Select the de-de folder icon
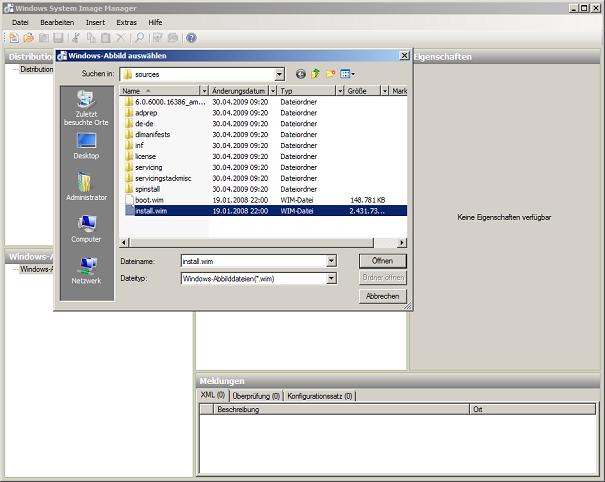605x482 pixels. 129,123
